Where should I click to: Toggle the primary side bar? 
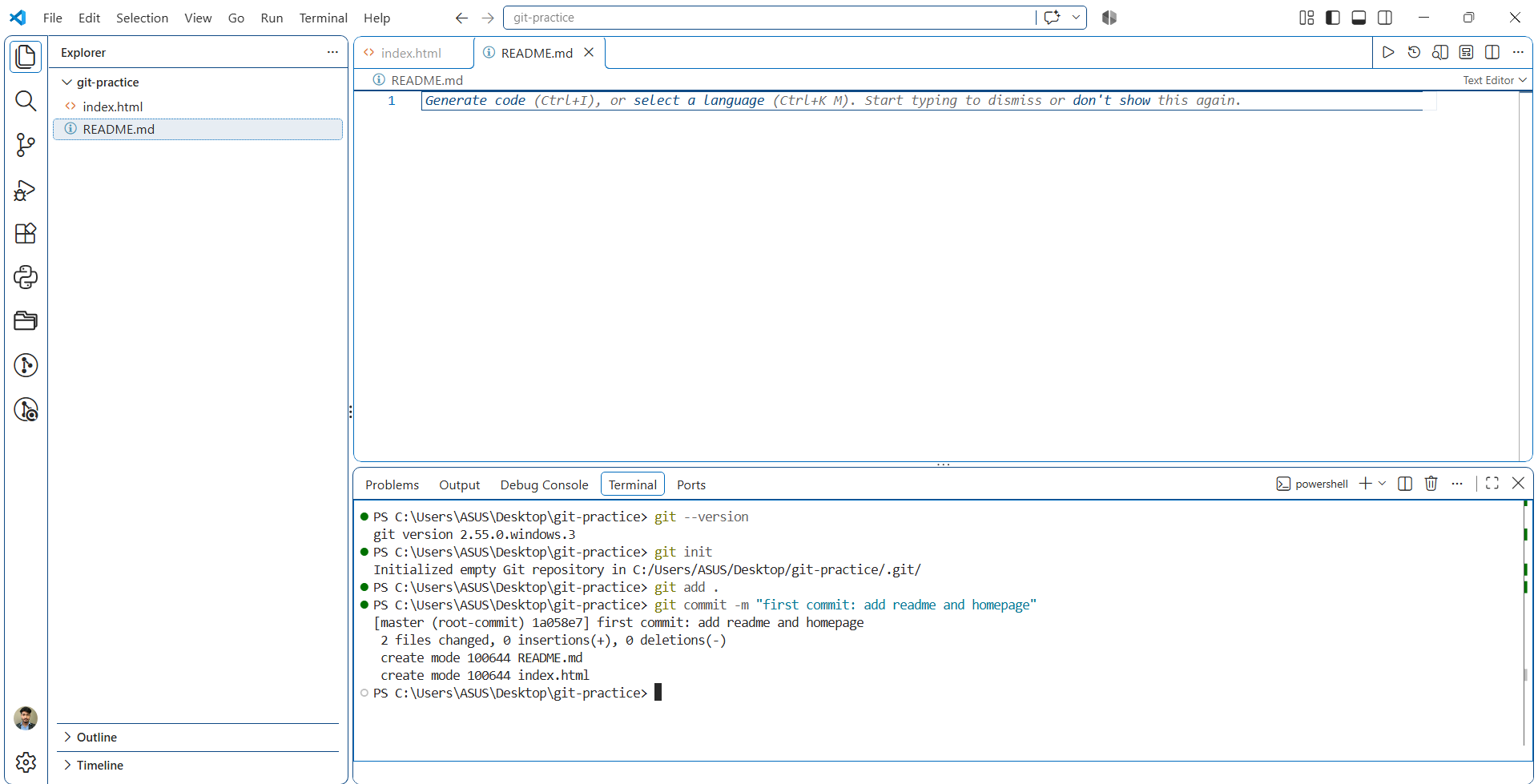[1333, 18]
